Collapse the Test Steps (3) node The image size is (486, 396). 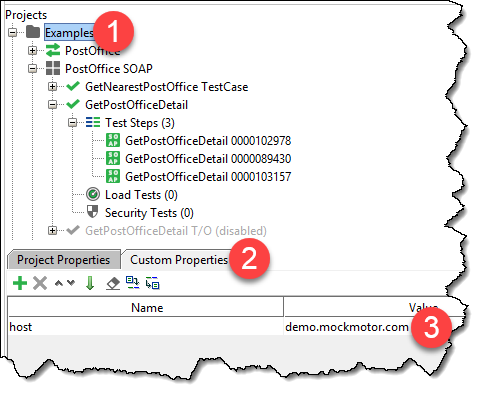72,123
